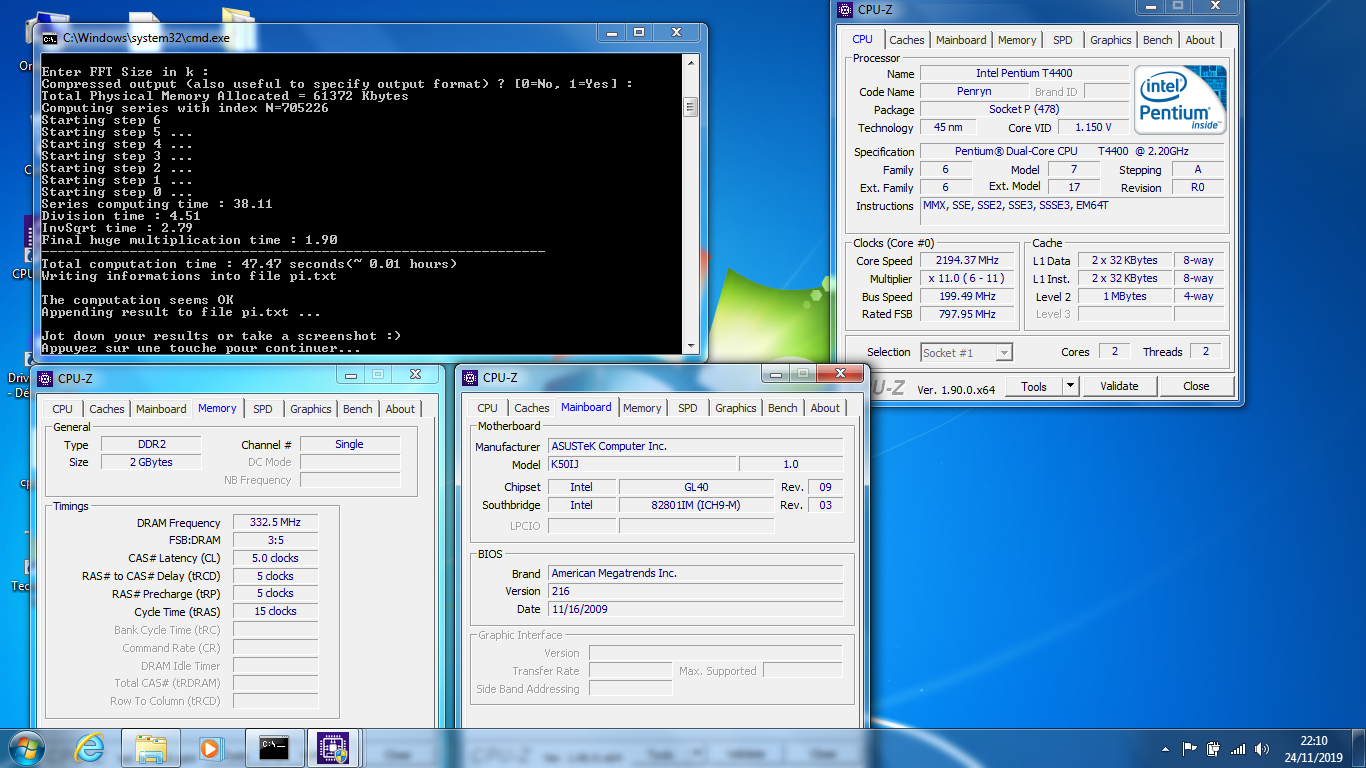Click the BIOS Date value 11/16/2009
This screenshot has width=1366, height=768.
[x=696, y=610]
